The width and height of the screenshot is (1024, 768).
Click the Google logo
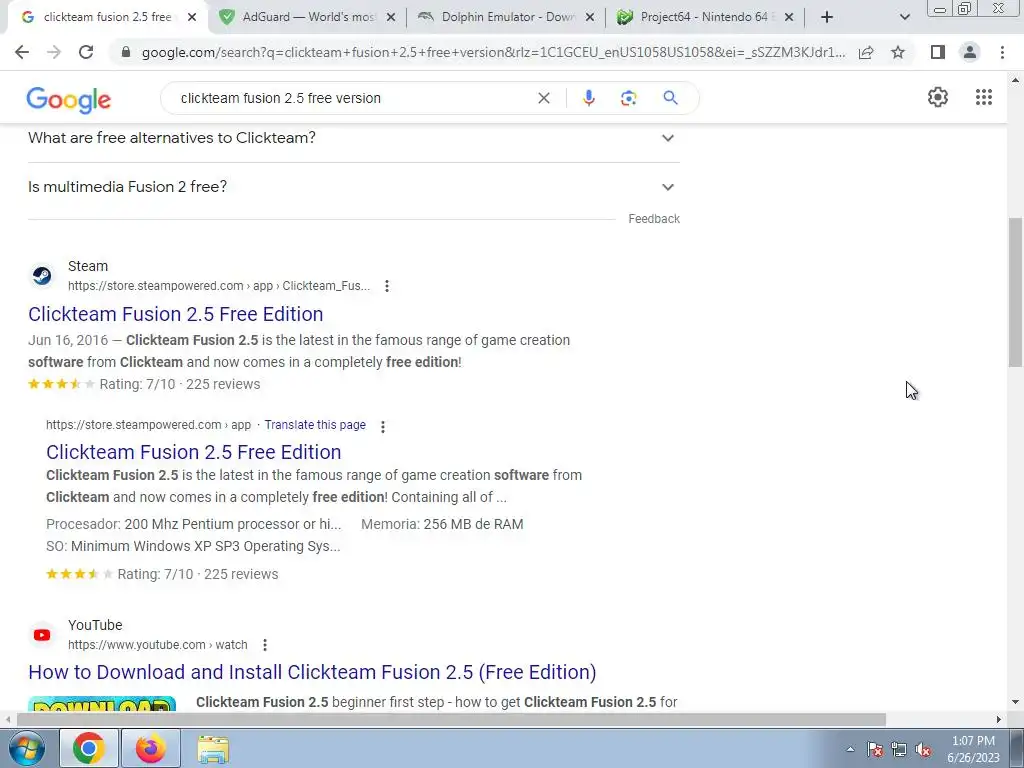click(x=69, y=100)
